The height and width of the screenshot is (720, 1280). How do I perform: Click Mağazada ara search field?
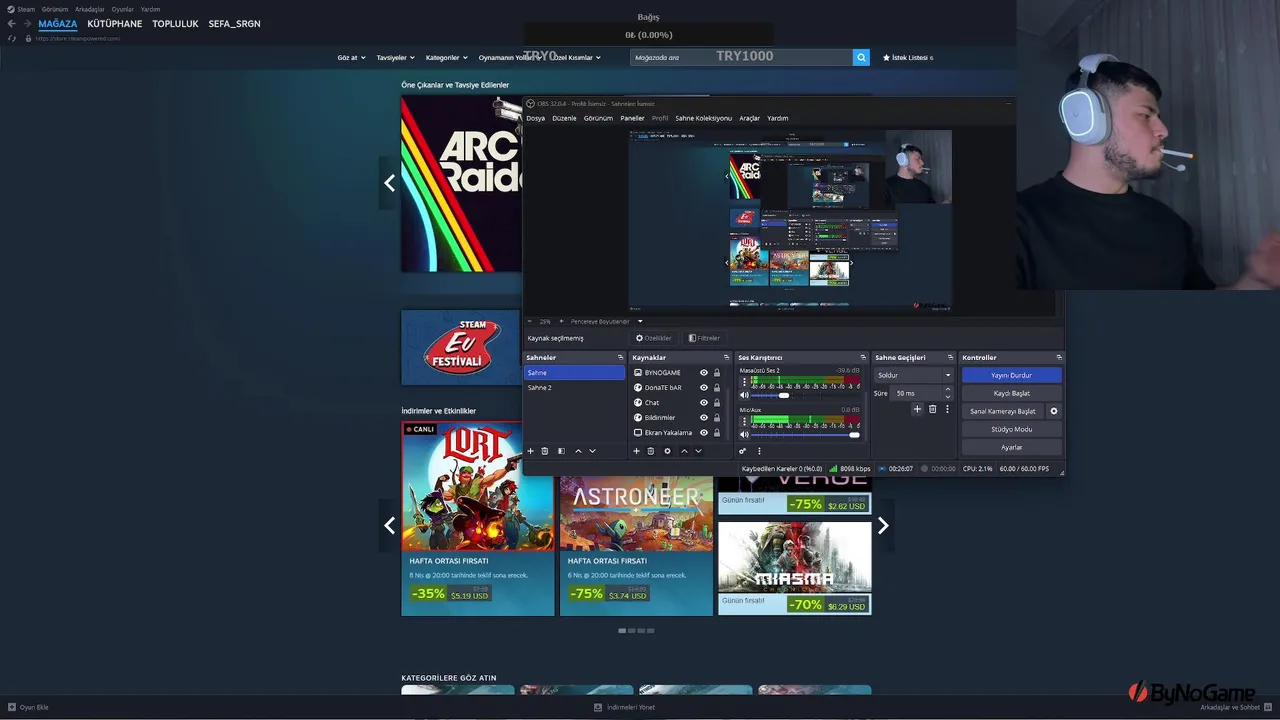pyautogui.click(x=741, y=58)
